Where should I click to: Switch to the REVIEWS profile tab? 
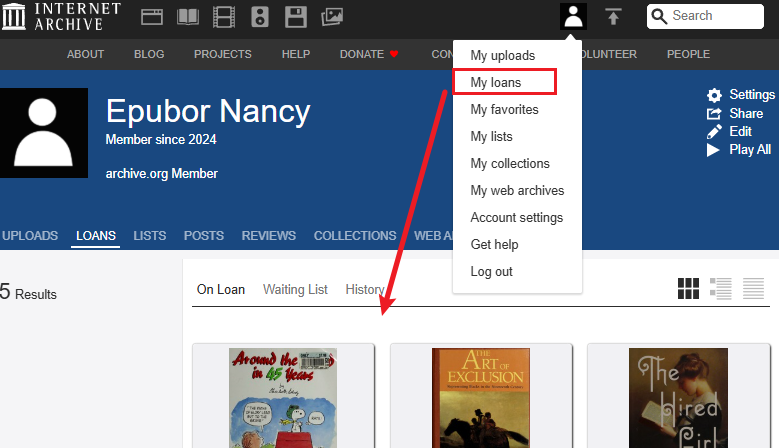pyautogui.click(x=269, y=235)
